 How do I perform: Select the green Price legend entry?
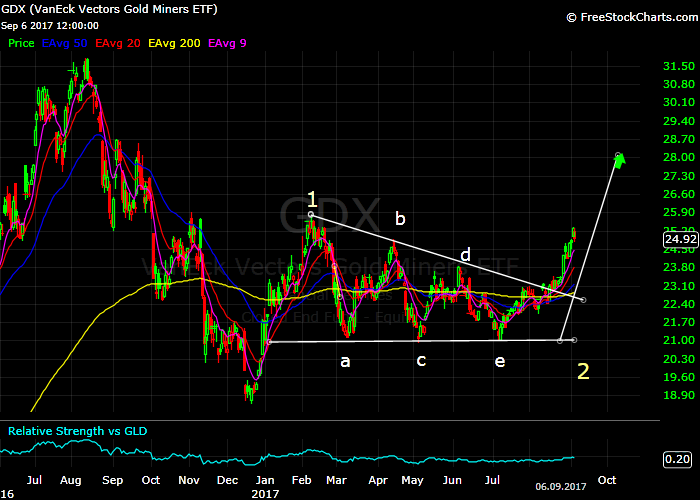(x=21, y=43)
